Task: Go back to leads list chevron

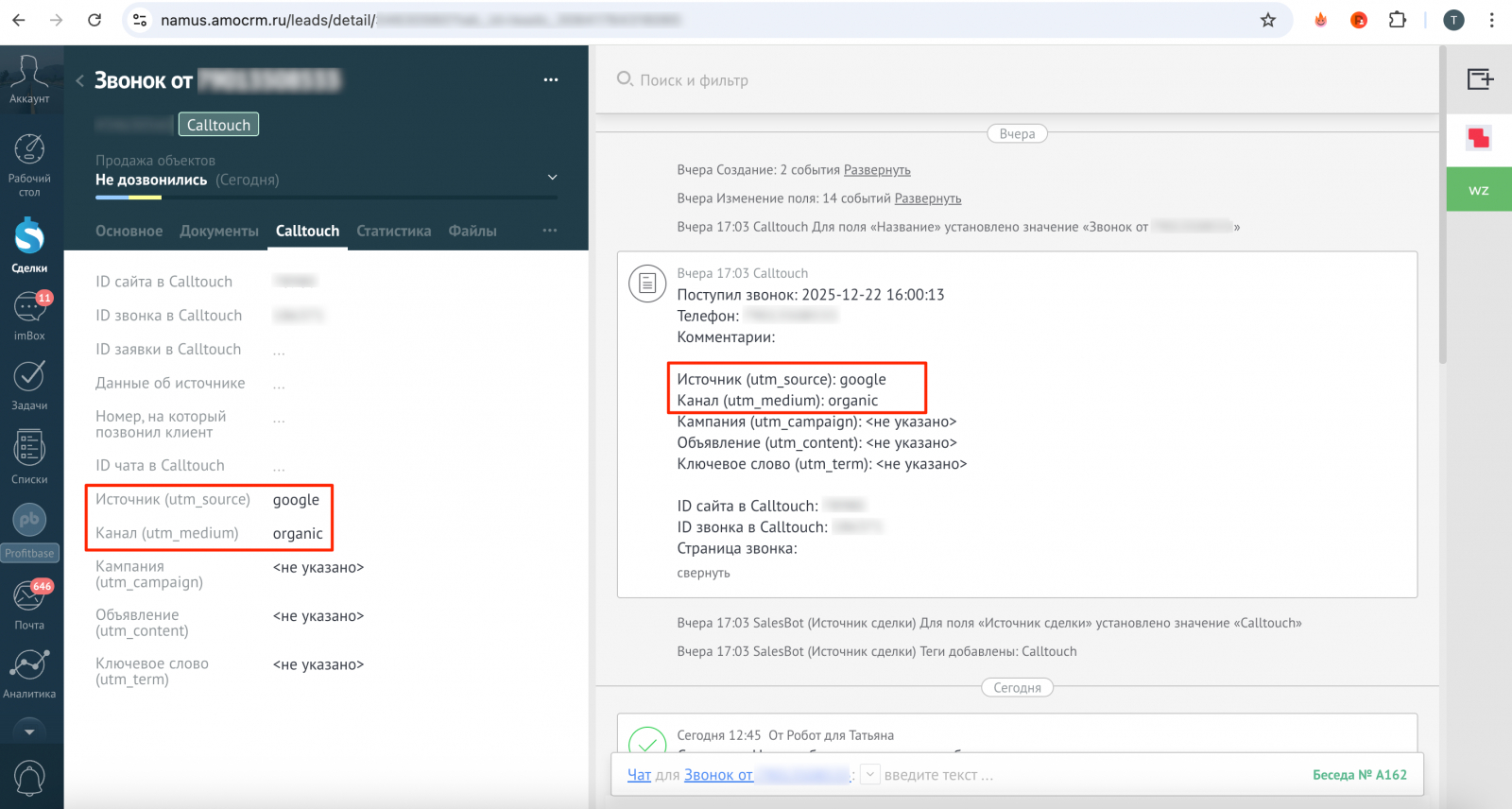Action: (x=79, y=81)
